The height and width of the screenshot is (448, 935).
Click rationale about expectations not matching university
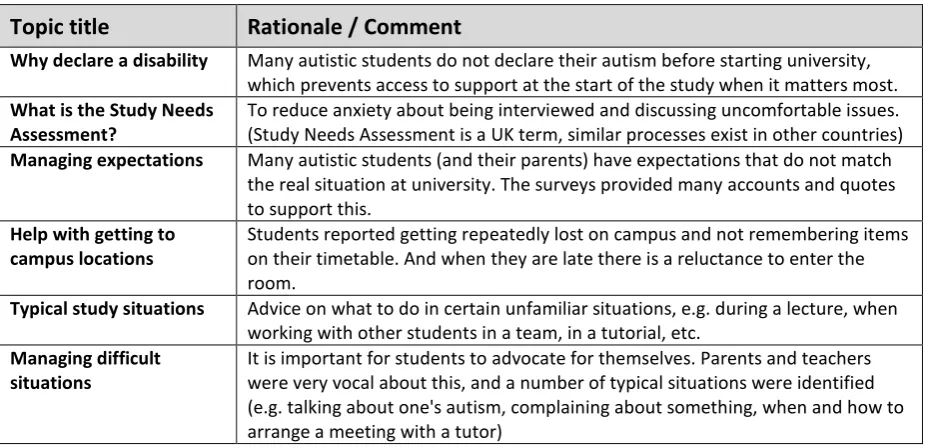point(569,172)
